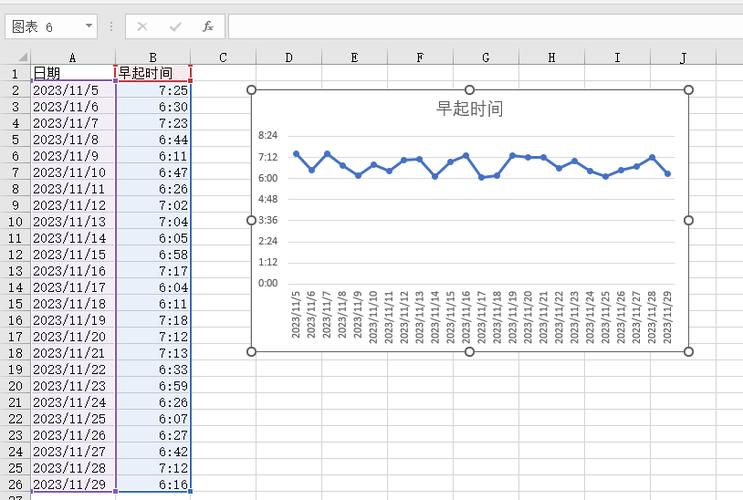Click the chart's left-middle resize handle
Viewport: 743px width, 500px height.
[x=252, y=220]
